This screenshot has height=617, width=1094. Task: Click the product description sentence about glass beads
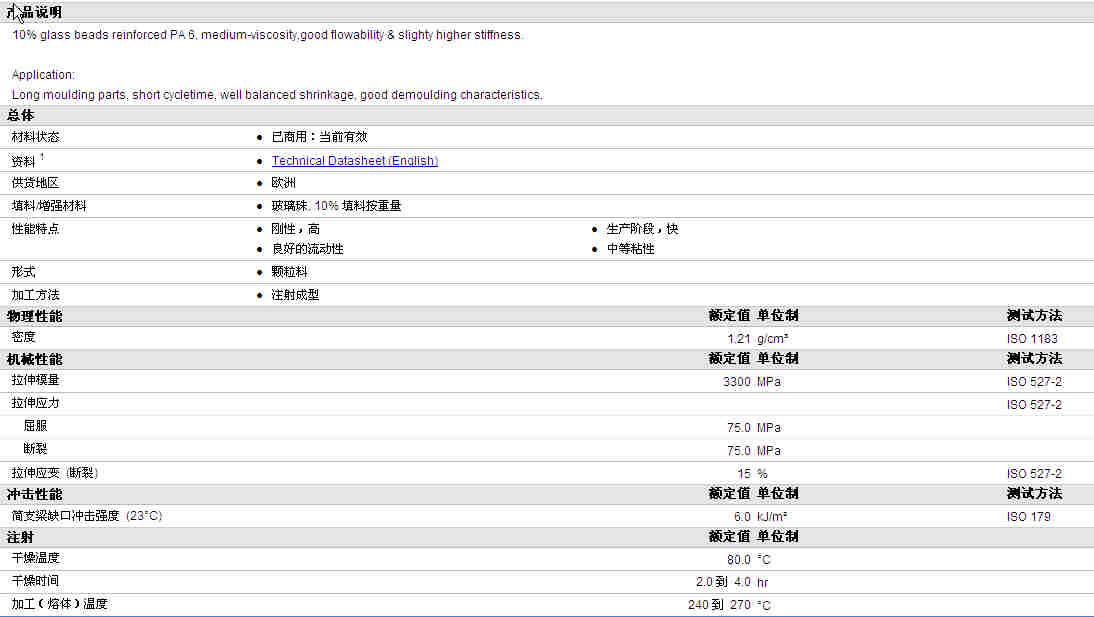point(267,35)
